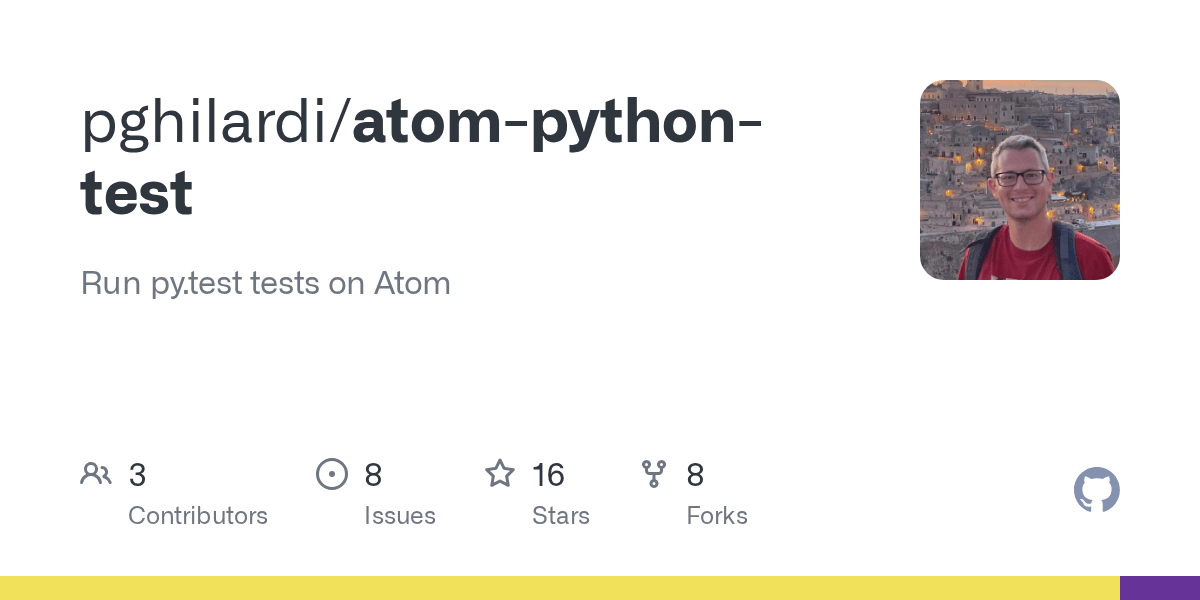The height and width of the screenshot is (600, 1200).
Task: Click the Stars star icon
Action: point(500,473)
